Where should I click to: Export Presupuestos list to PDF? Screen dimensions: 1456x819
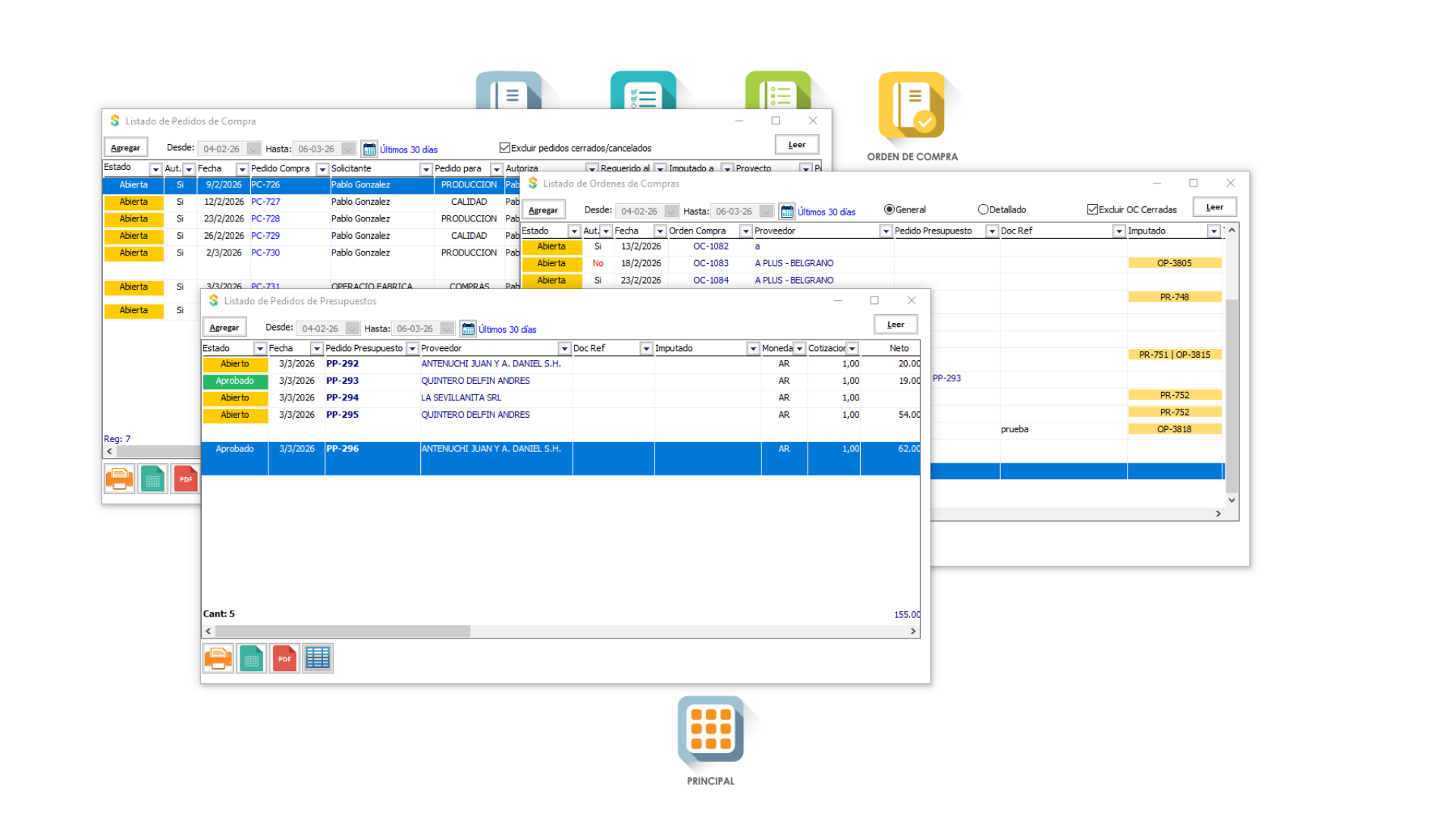(284, 658)
